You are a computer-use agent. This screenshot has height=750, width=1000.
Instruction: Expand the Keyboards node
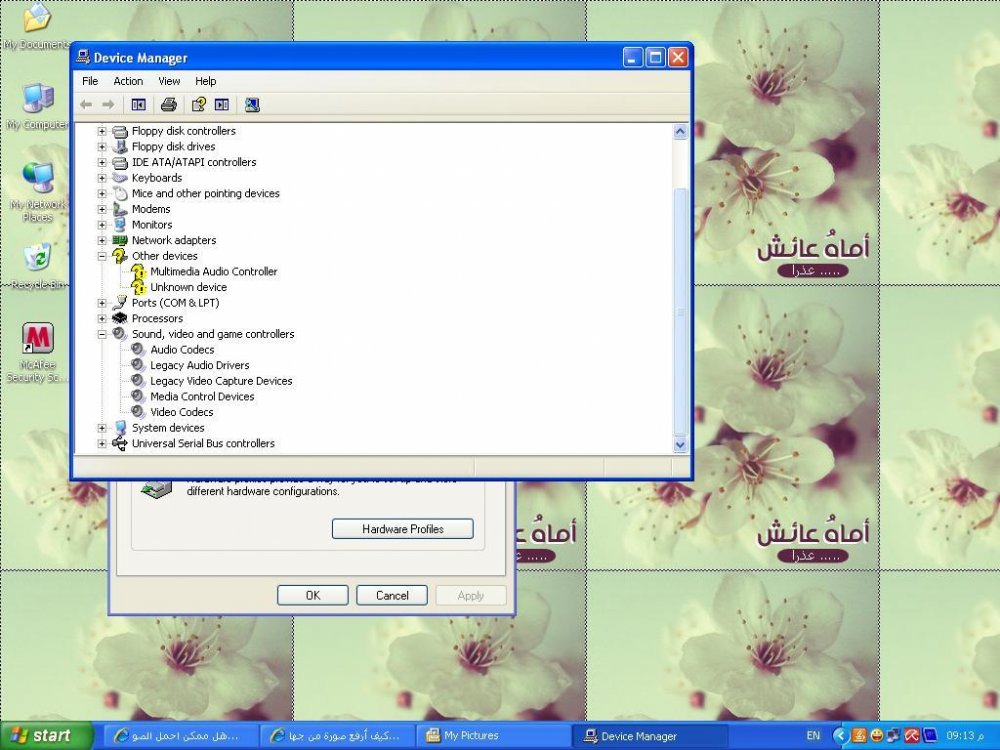click(102, 178)
